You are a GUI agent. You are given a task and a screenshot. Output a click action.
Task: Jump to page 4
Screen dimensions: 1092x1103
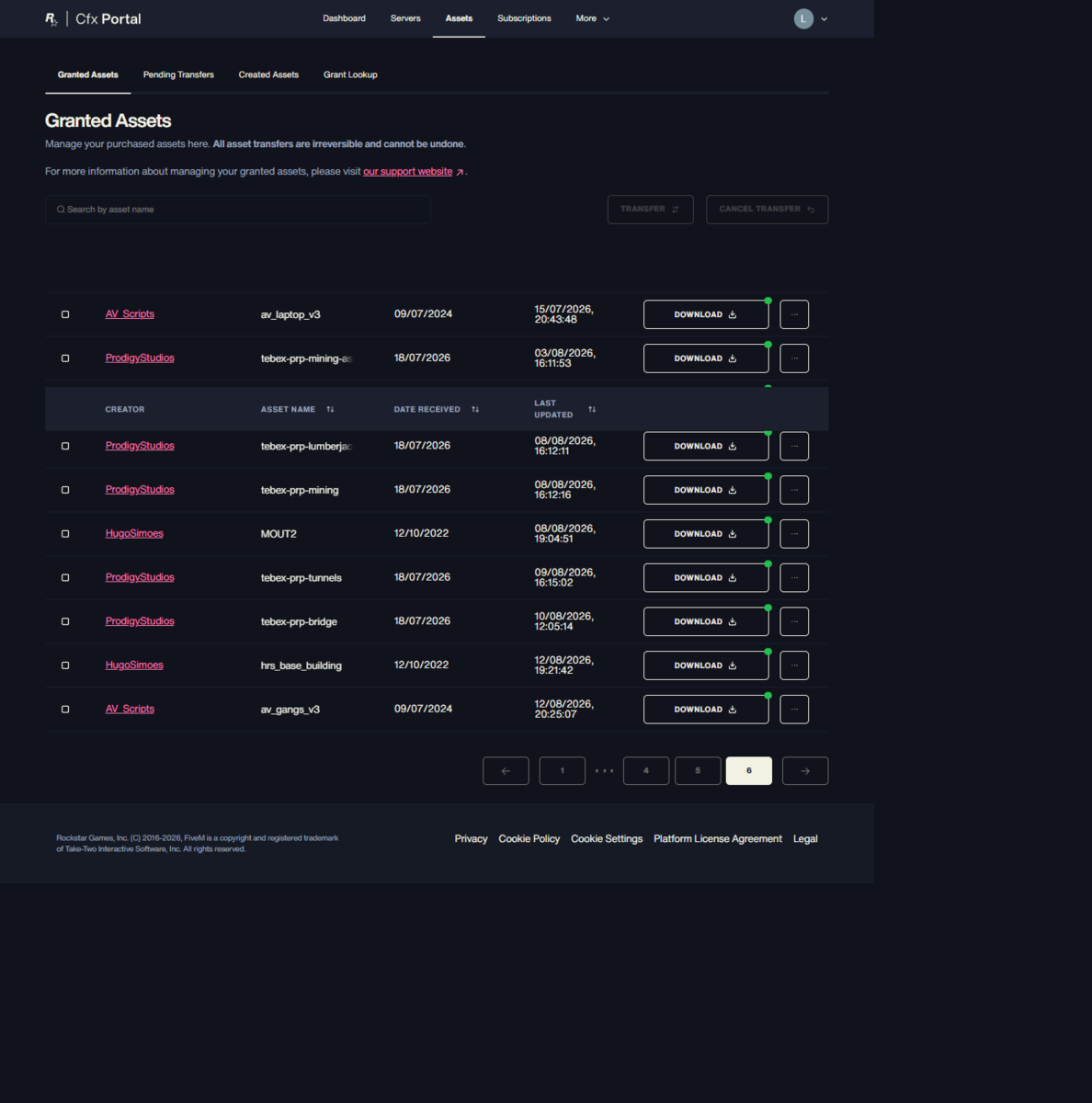[x=646, y=771]
